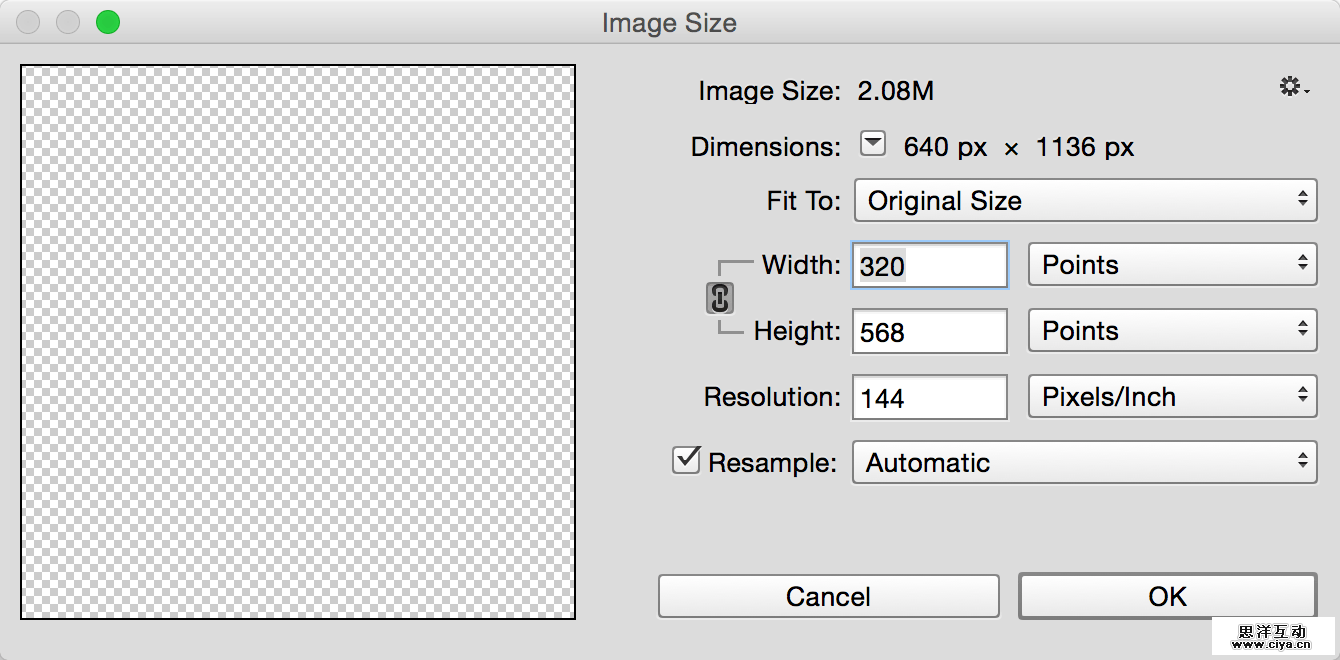Click the green zoom window button
Screen dimensions: 1340x660
tap(108, 22)
